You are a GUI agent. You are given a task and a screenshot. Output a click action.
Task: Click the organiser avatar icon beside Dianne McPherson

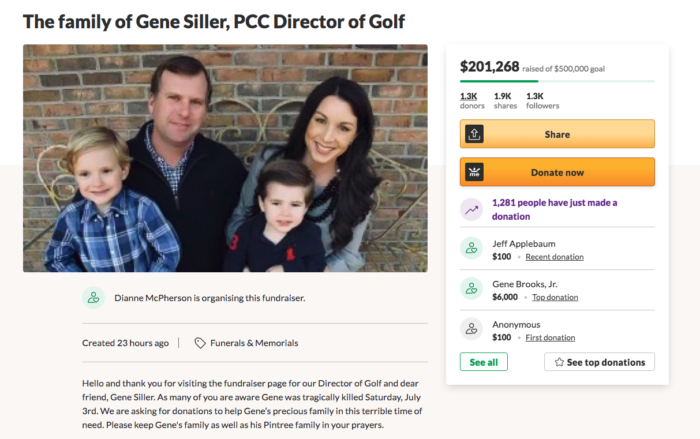point(93,297)
